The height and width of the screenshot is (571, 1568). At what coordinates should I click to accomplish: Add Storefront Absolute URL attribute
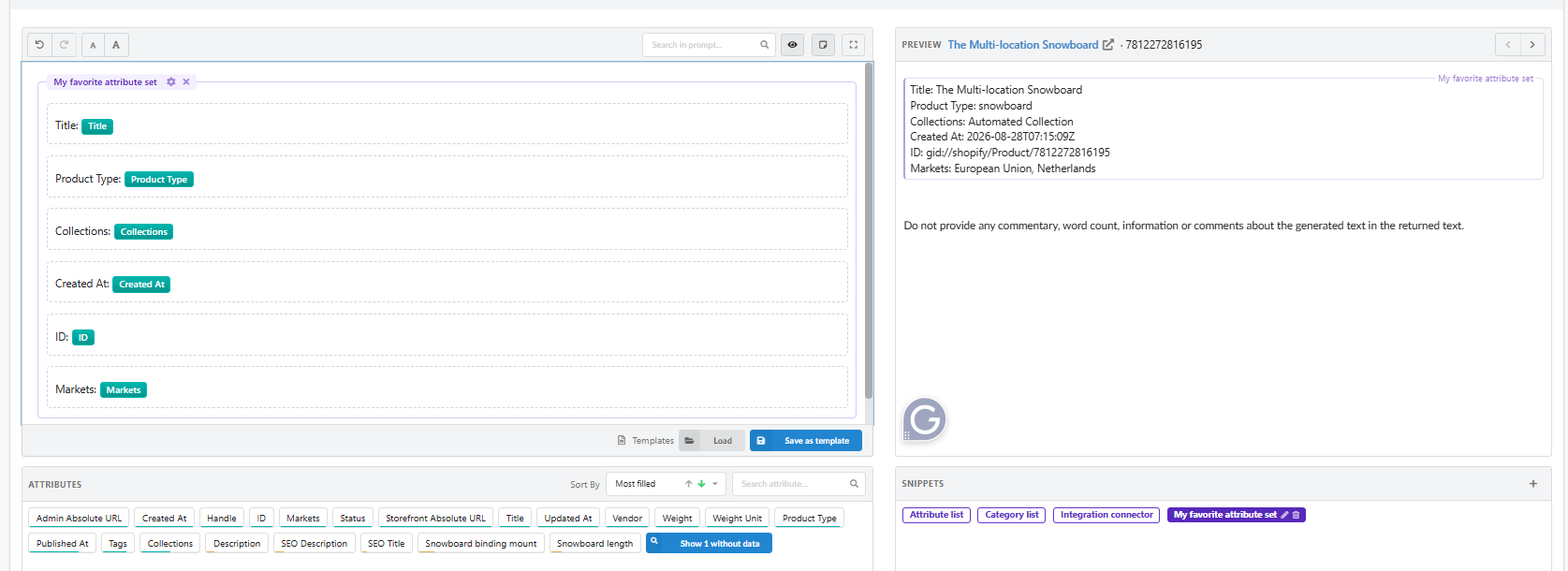point(436,518)
